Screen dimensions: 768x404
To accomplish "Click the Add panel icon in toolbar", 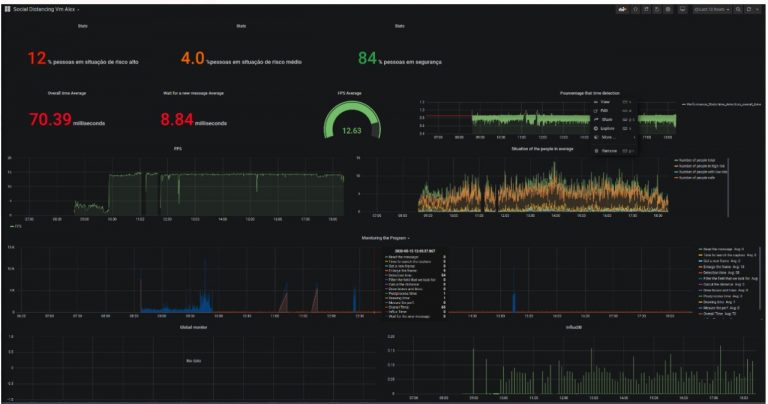I will (x=621, y=8).
